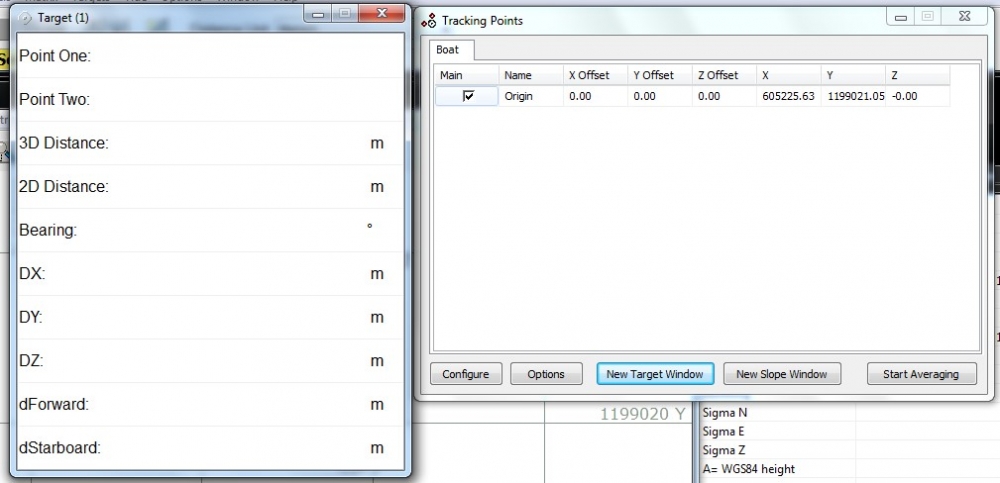Viewport: 1000px width, 483px height.
Task: Click the 3D Distance label
Action: pos(64,144)
